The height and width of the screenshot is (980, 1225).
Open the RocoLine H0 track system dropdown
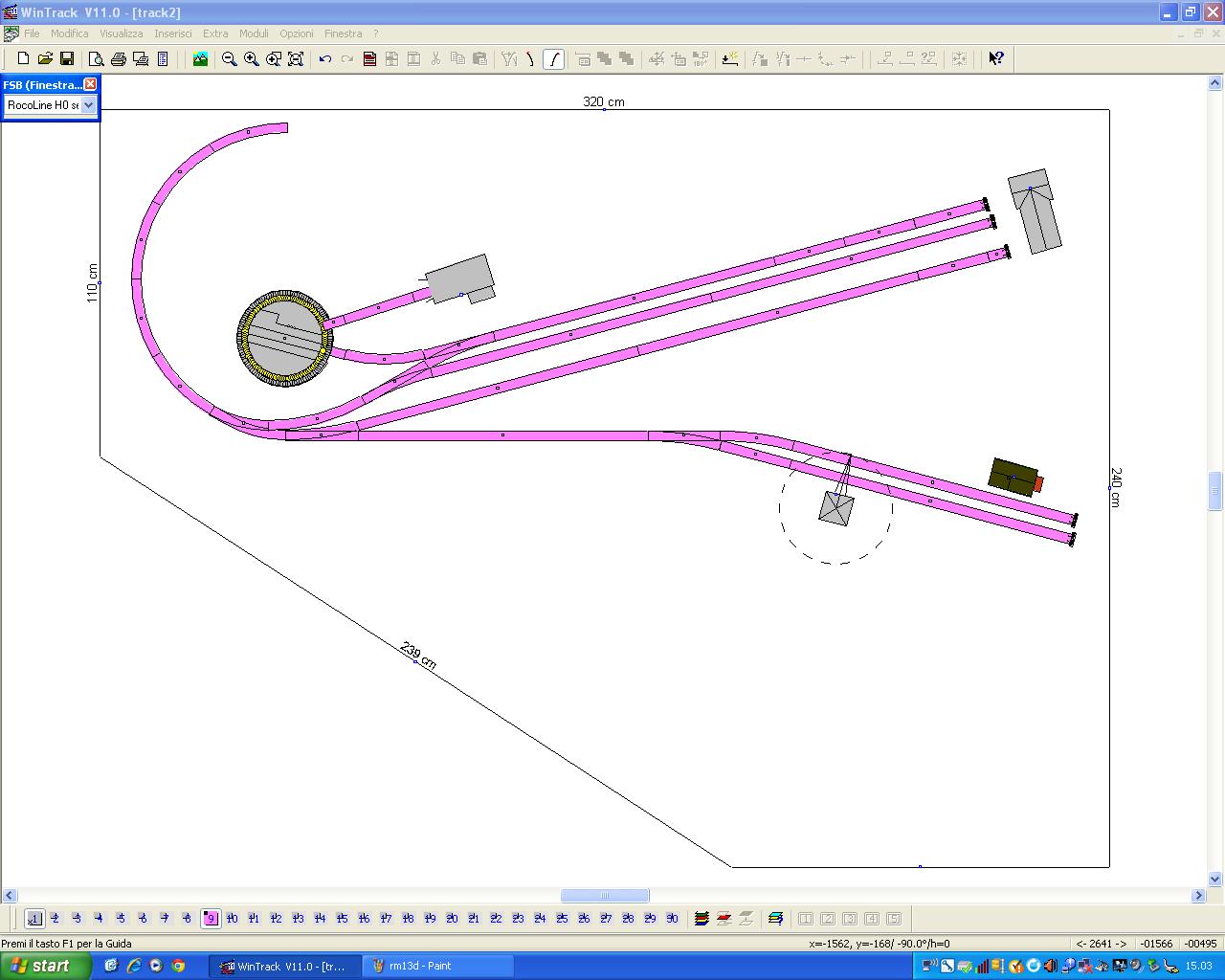tap(88, 105)
